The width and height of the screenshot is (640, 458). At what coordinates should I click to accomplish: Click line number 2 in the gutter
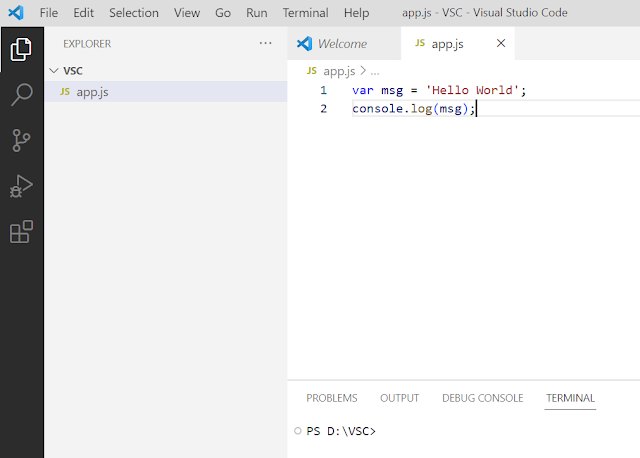tap(323, 109)
